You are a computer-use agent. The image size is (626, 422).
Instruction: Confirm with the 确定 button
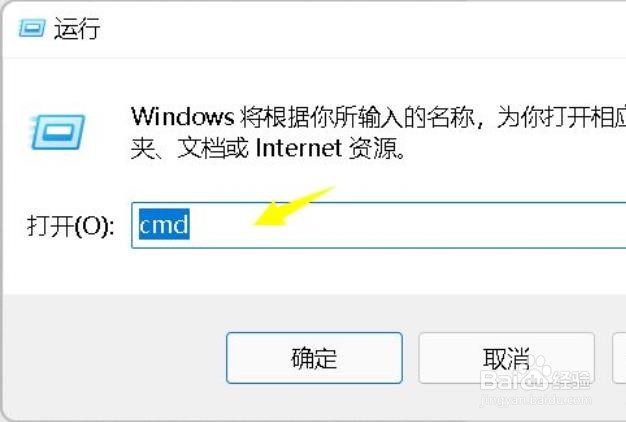[314, 358]
